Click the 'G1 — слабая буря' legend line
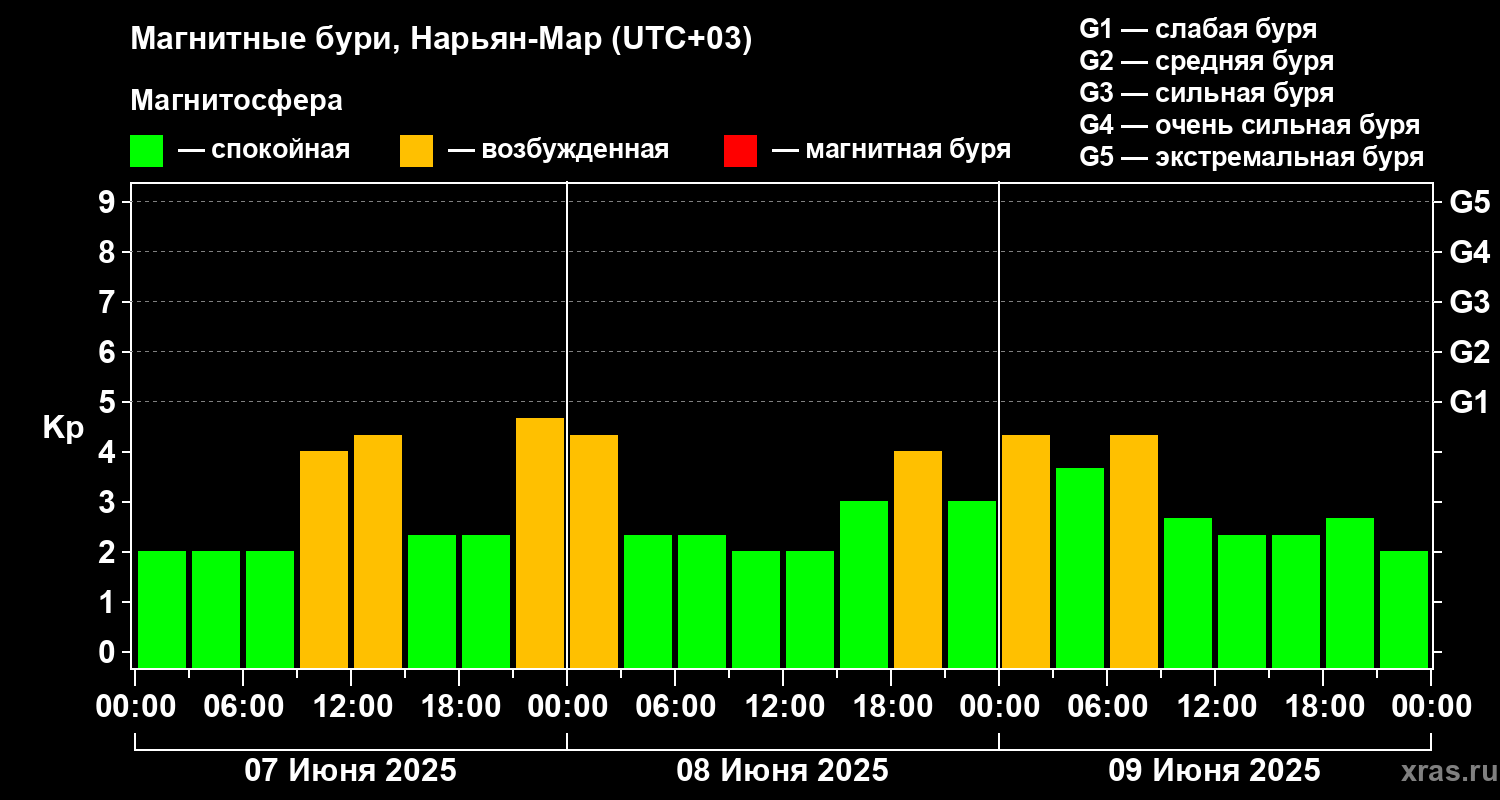The image size is (1500, 800). pyautogui.click(x=1198, y=29)
